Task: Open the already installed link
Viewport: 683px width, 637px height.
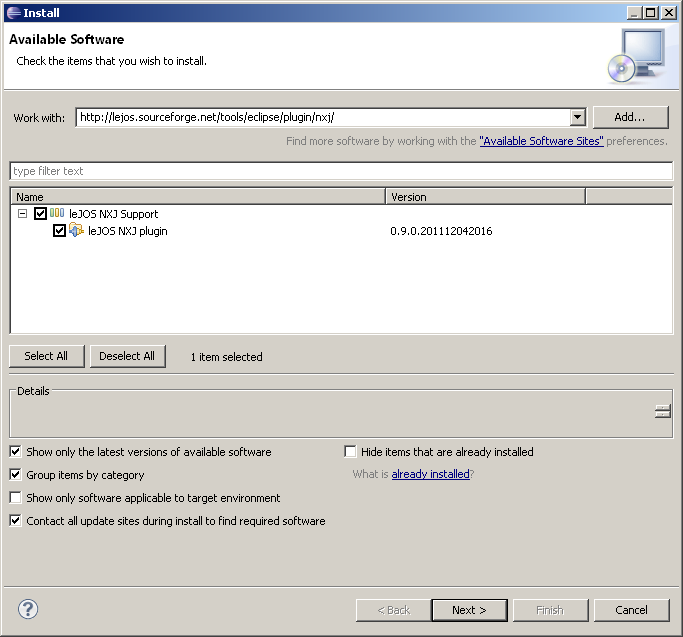Action: pyautogui.click(x=430, y=474)
